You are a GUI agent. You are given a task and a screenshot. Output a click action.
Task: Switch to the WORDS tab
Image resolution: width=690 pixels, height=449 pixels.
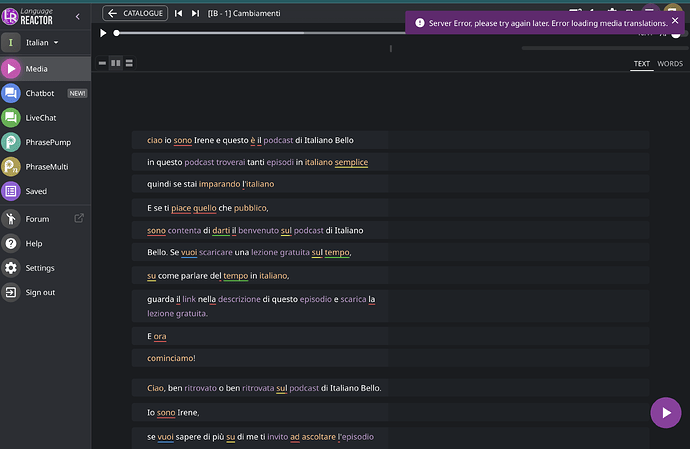pos(670,64)
